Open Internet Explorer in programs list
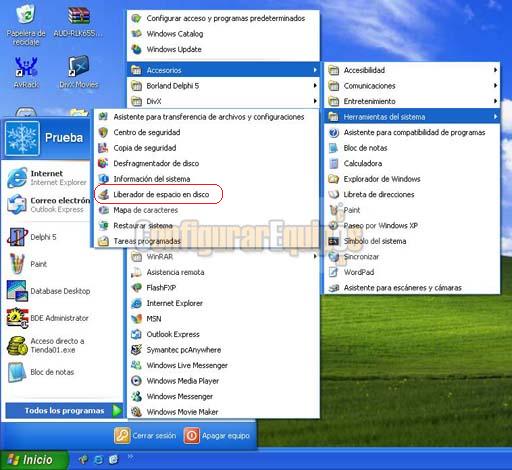Image resolution: width=512 pixels, height=470 pixels. click(x=223, y=303)
